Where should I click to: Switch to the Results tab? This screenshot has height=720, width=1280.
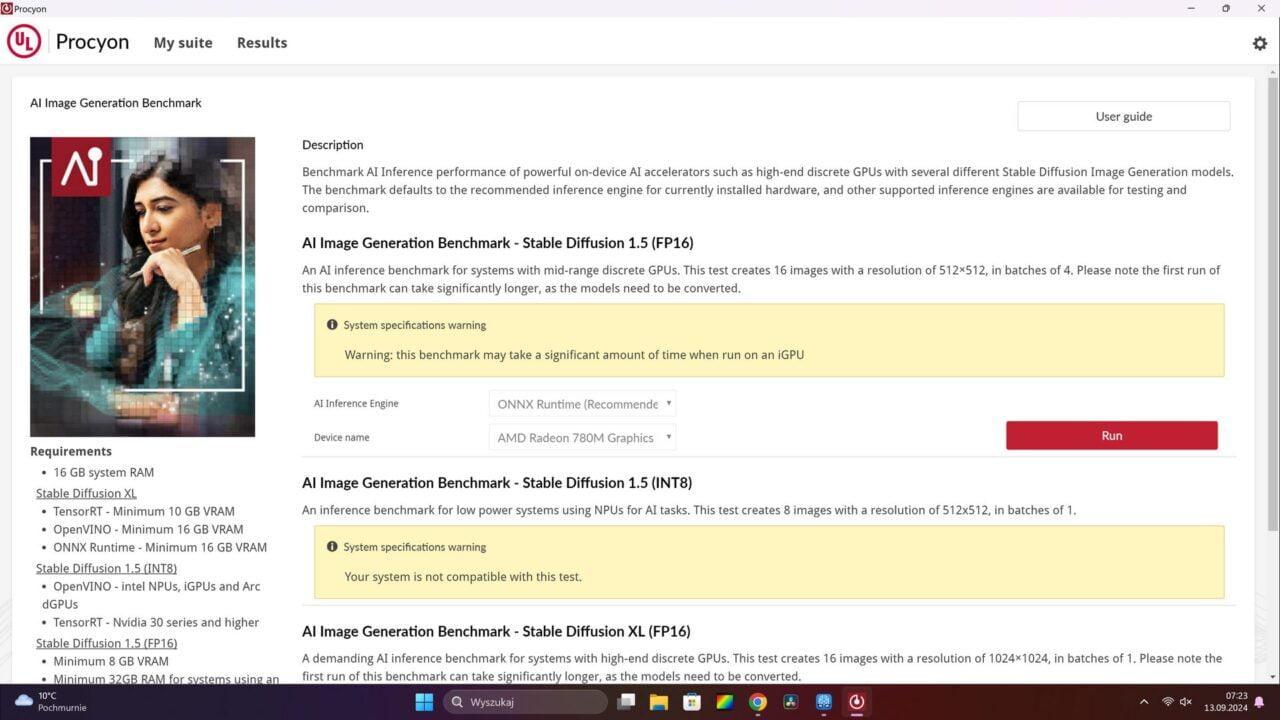(262, 43)
